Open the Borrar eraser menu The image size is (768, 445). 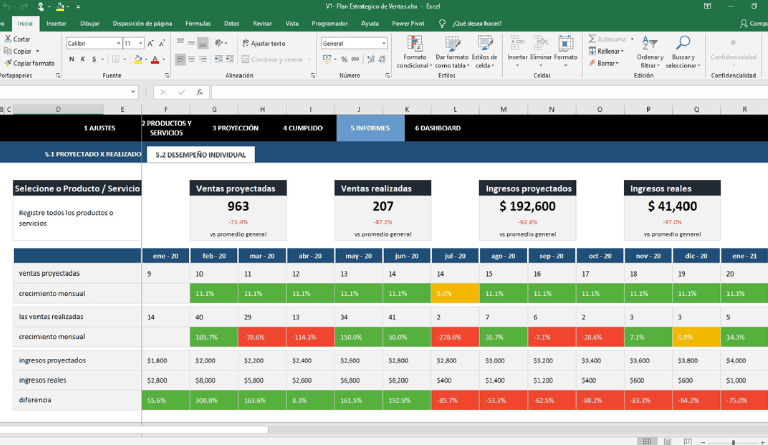point(603,63)
